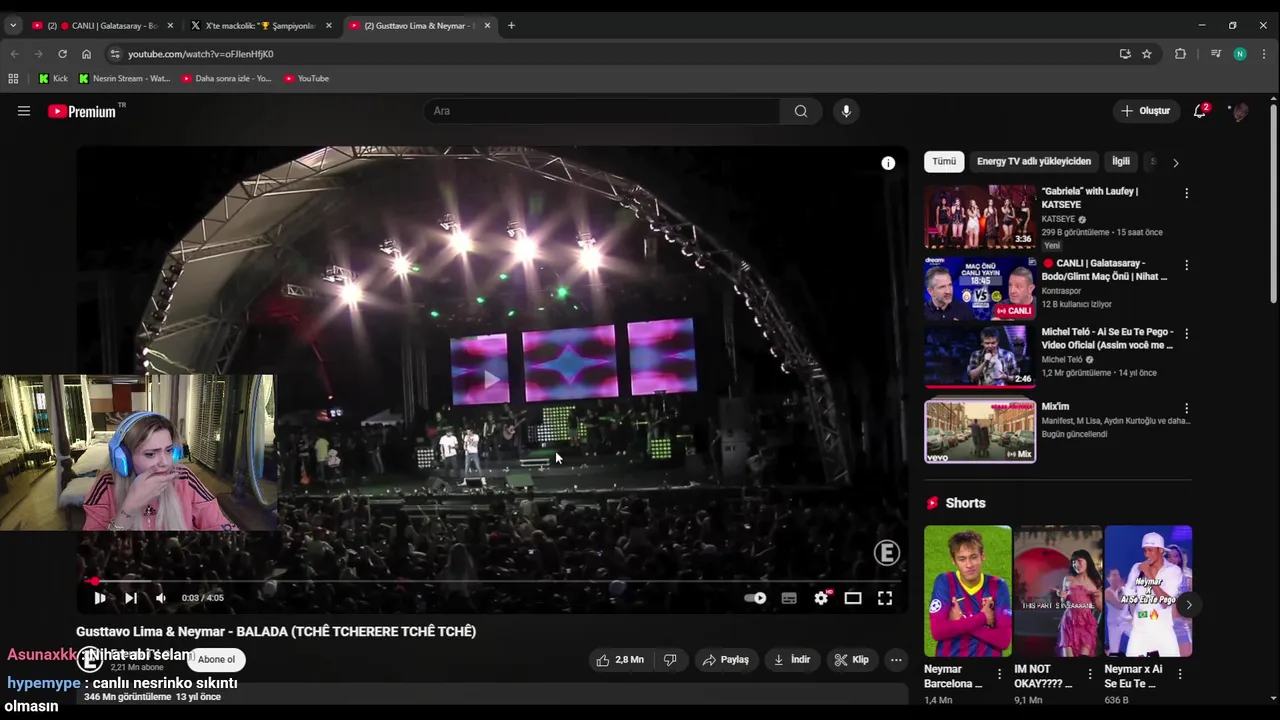
Task: Skip to the next video
Action: tap(131, 598)
